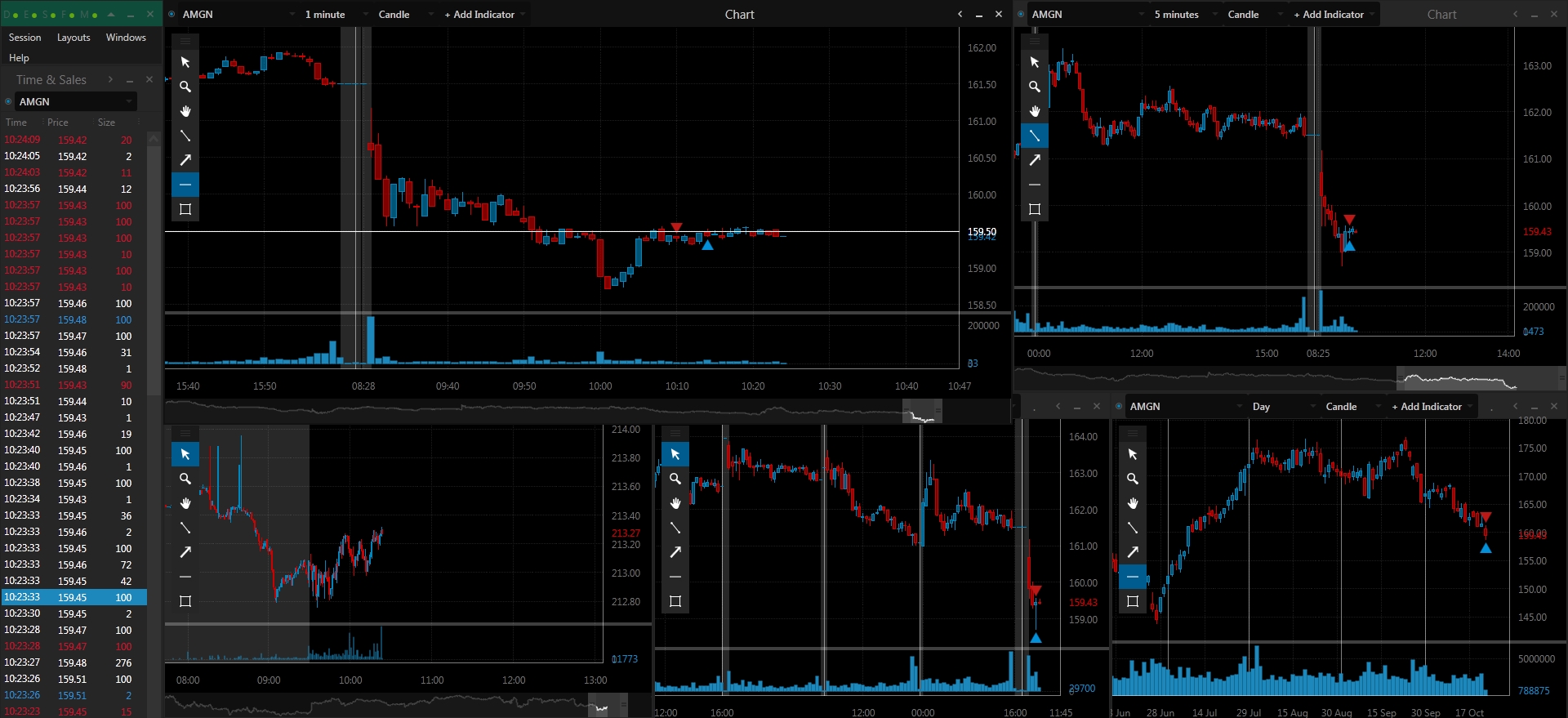Choose the trend line tool in the Day chart
Viewport: 1568px width, 718px height.
pos(1133,528)
